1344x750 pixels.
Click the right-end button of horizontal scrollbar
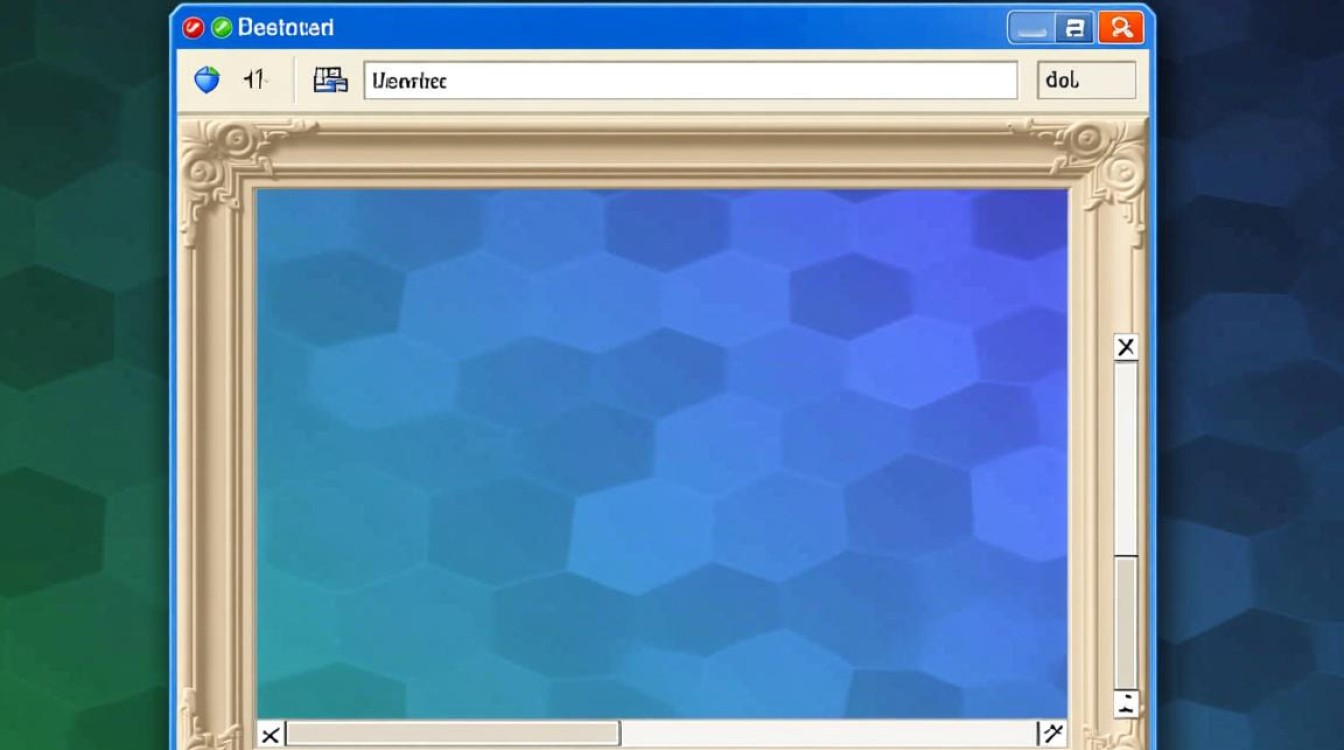pyautogui.click(x=1052, y=735)
